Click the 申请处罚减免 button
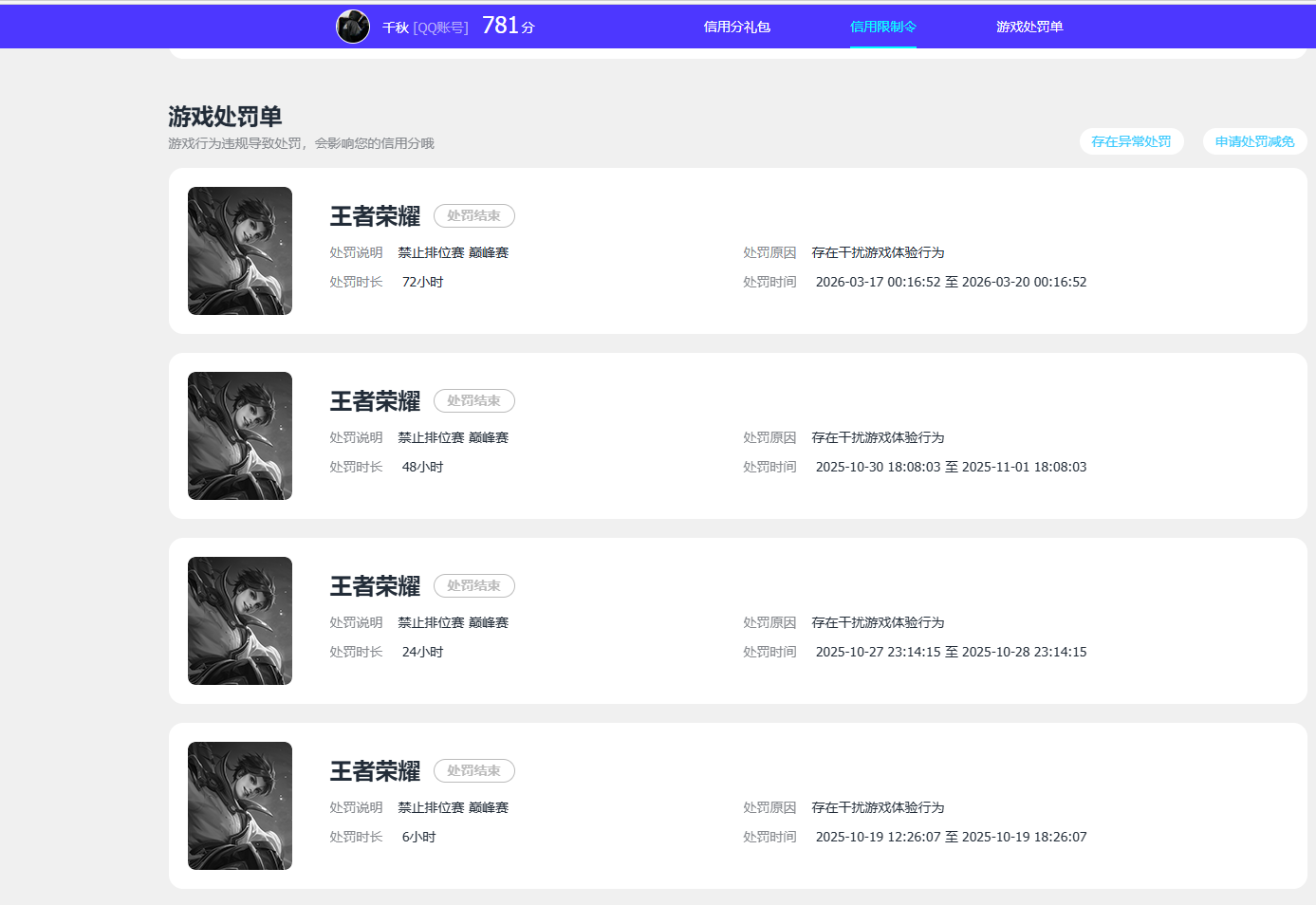This screenshot has width=1316, height=905. (1254, 141)
